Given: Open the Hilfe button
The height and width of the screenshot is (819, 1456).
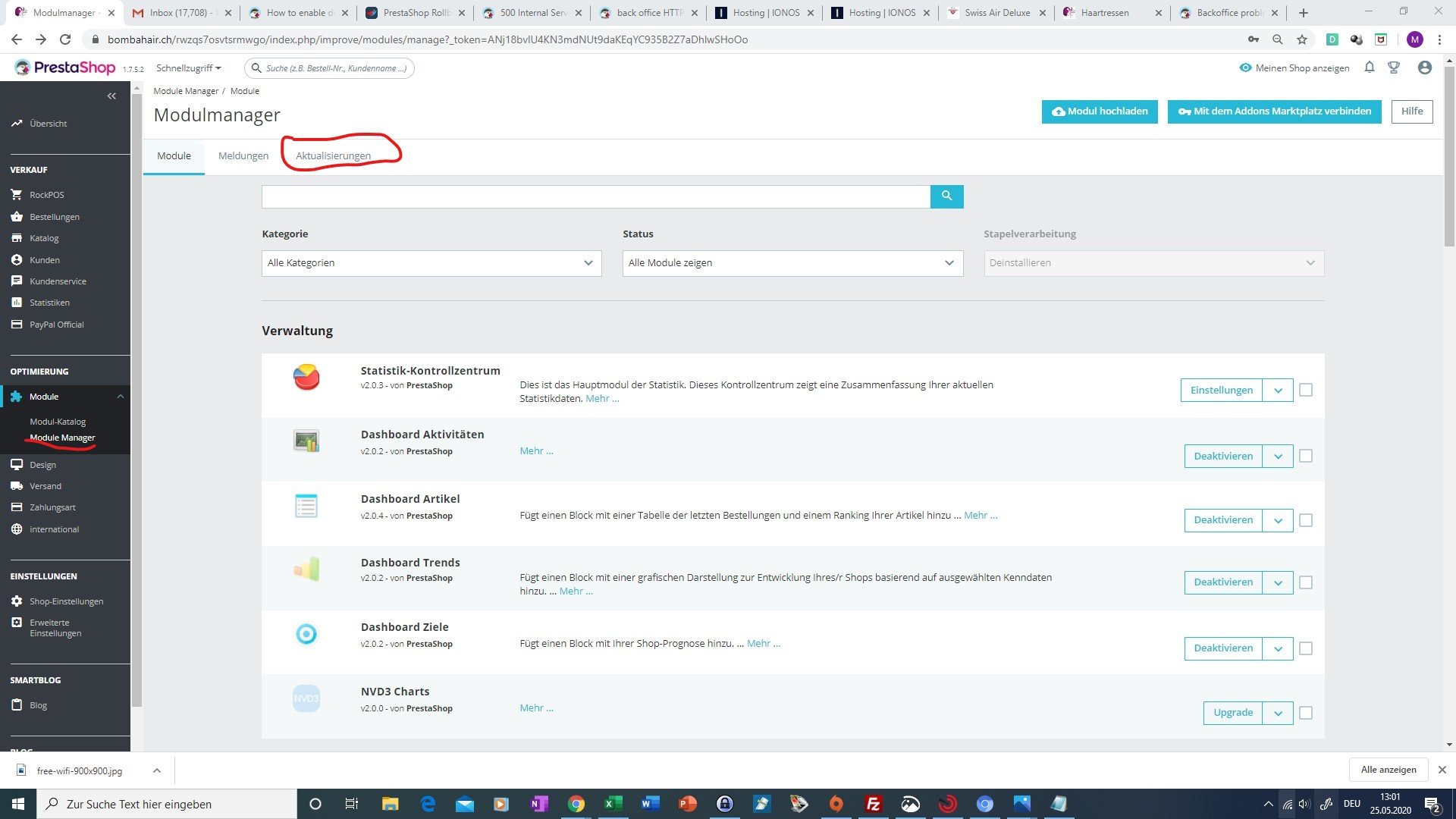Looking at the screenshot, I should click(1412, 111).
